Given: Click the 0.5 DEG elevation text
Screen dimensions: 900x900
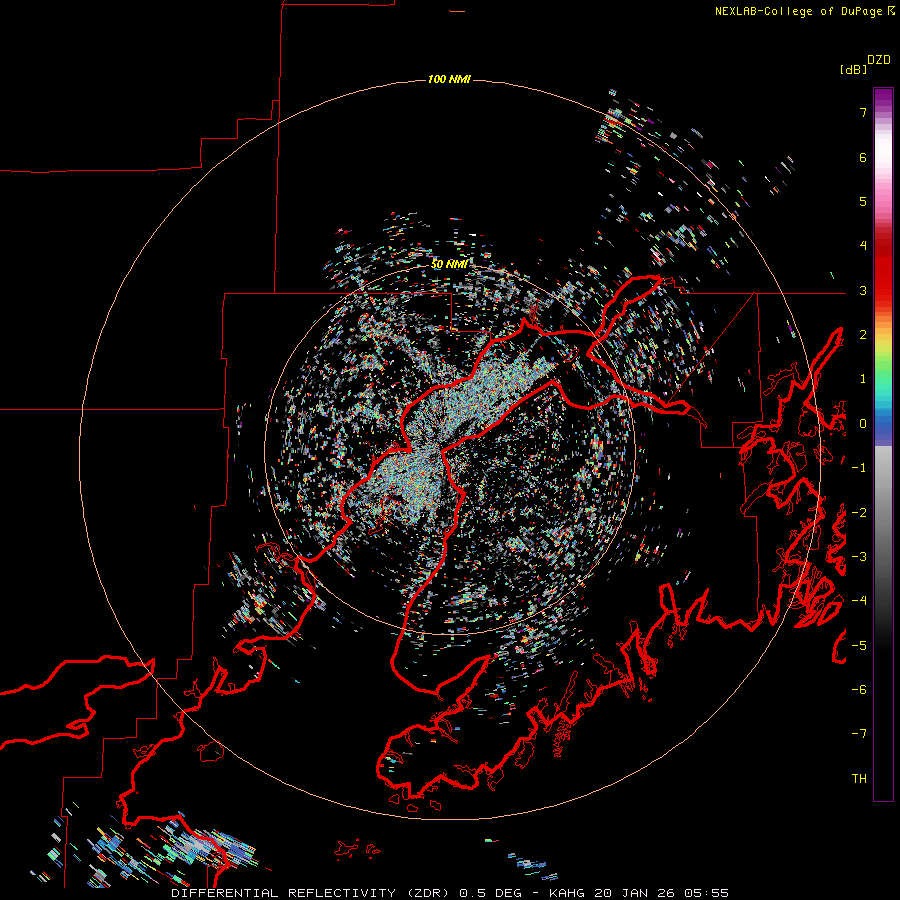Looking at the screenshot, I should tap(490, 893).
